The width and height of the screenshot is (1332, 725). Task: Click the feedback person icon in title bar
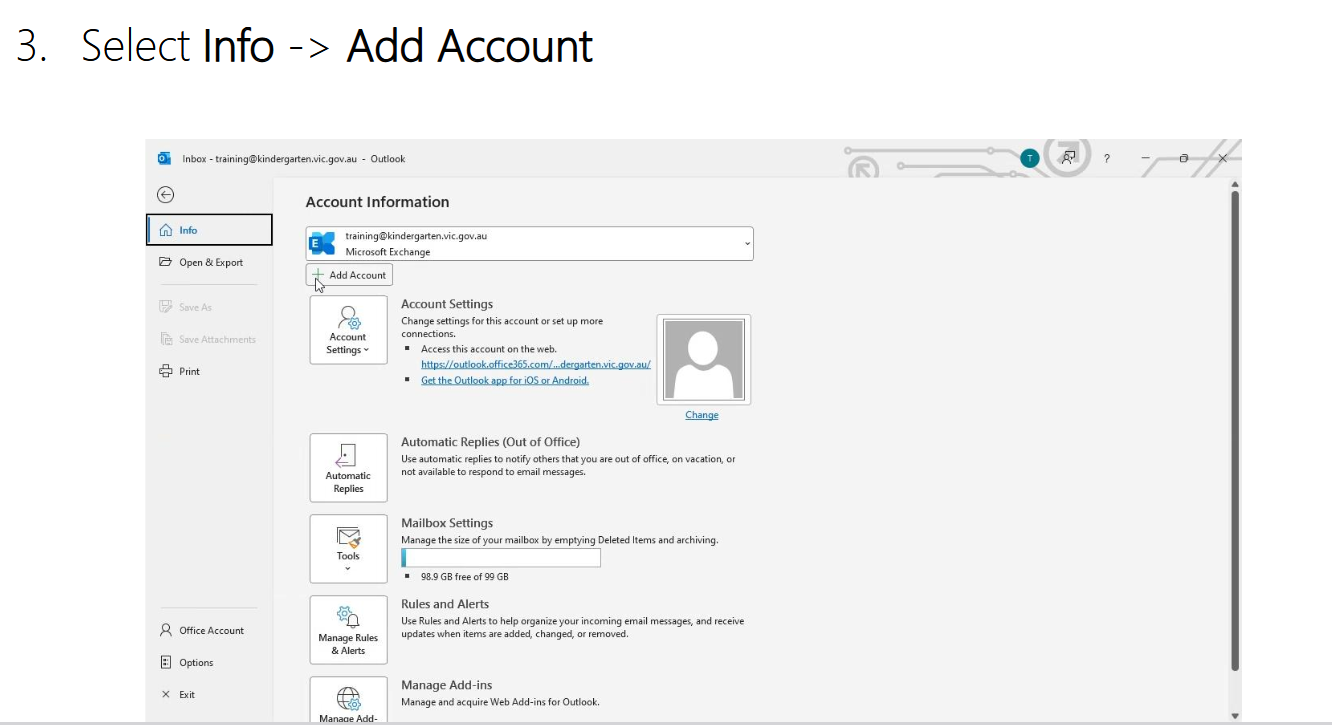tap(1069, 158)
